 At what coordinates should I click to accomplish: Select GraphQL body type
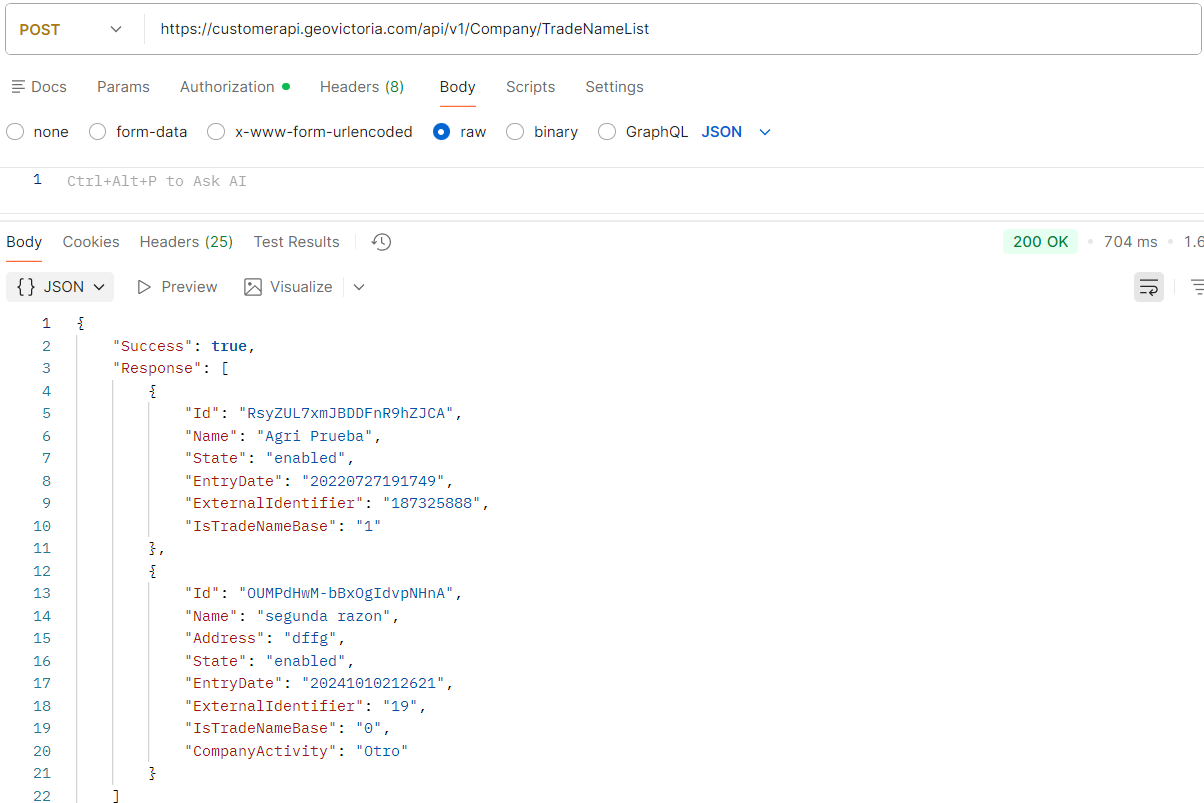pos(607,132)
